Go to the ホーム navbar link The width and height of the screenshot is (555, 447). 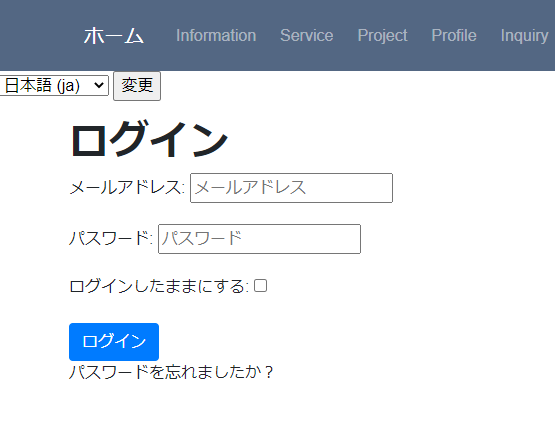(114, 36)
